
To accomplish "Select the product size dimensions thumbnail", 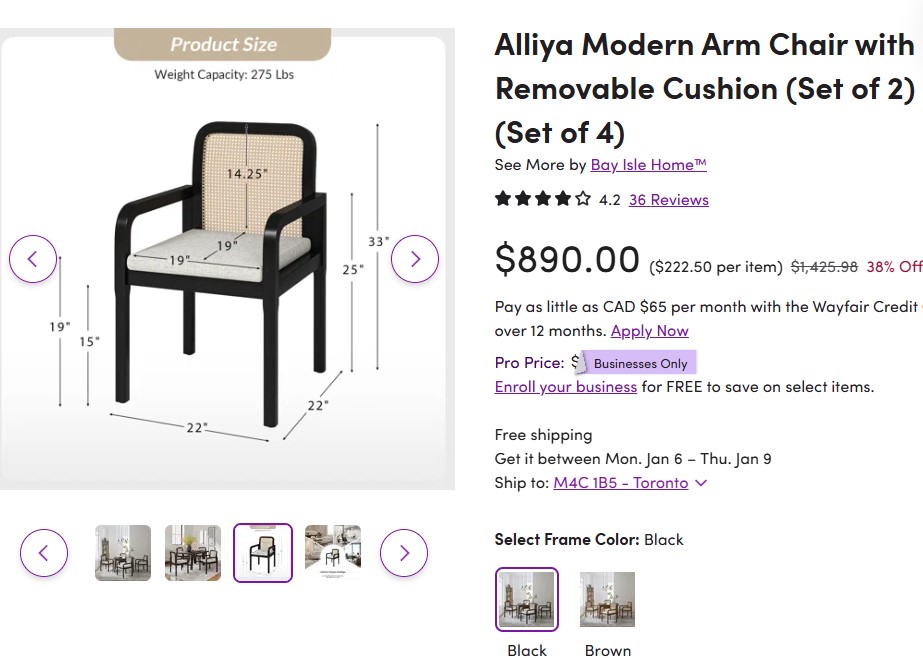I will coord(263,553).
